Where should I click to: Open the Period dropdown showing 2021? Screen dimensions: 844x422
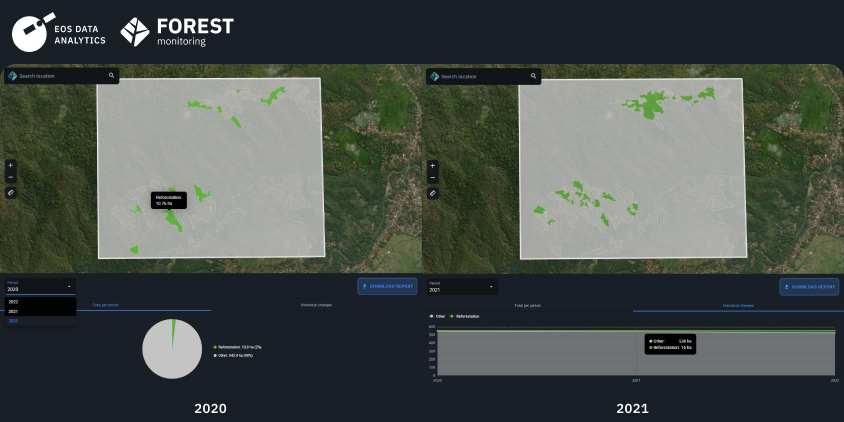click(462, 287)
